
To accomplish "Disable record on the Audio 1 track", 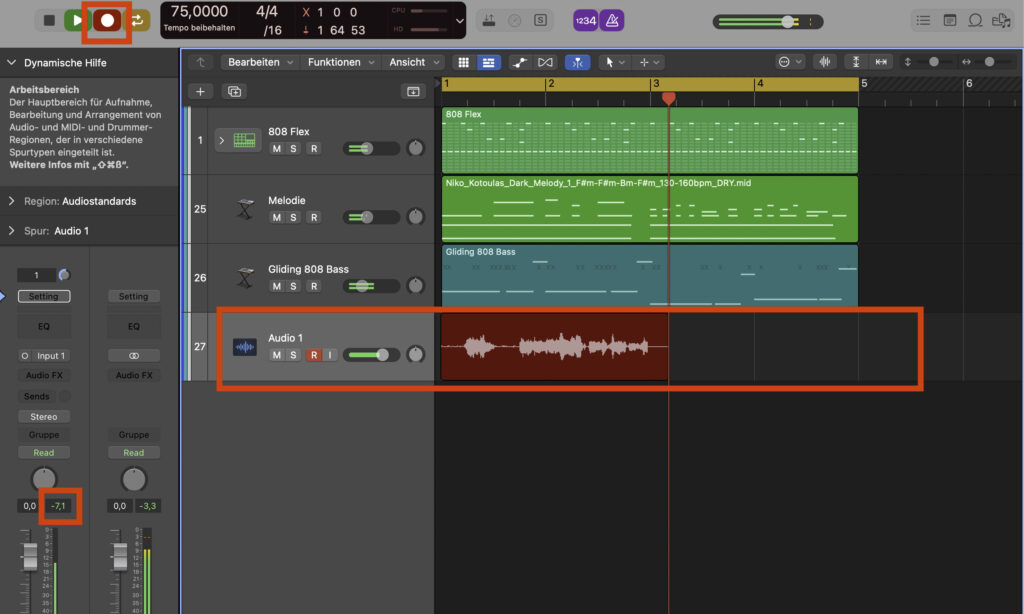I will (314, 355).
